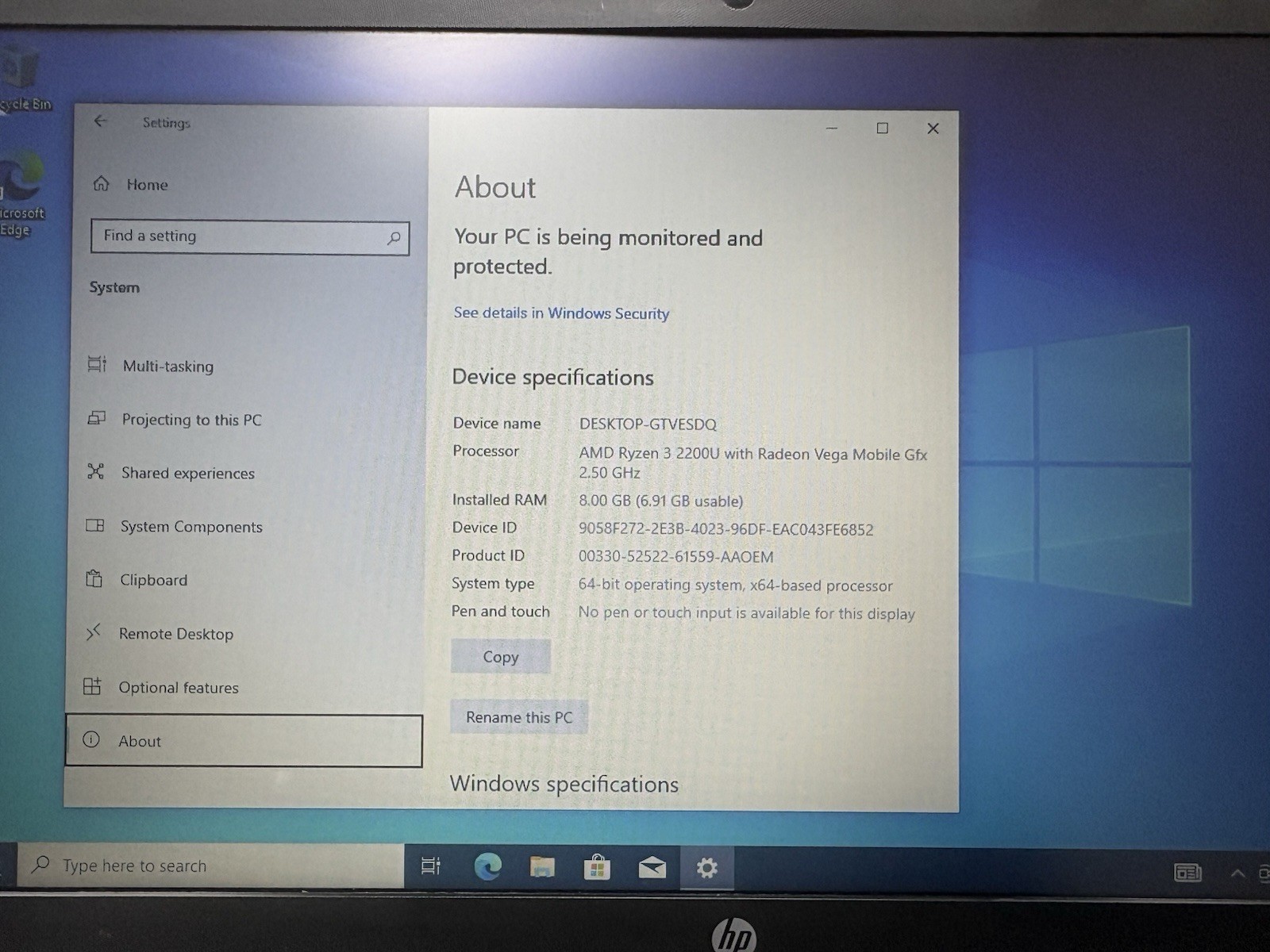Viewport: 1270px width, 952px height.
Task: Open News and interests tray icon
Action: point(1187,873)
